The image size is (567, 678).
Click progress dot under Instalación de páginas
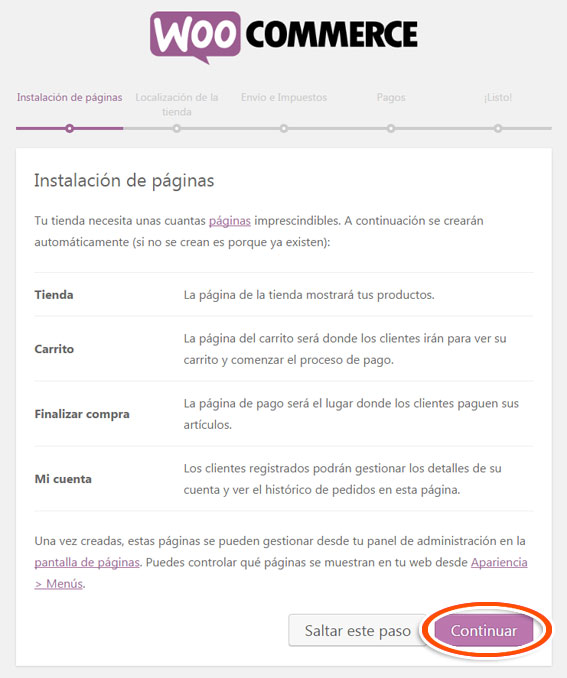click(x=70, y=128)
